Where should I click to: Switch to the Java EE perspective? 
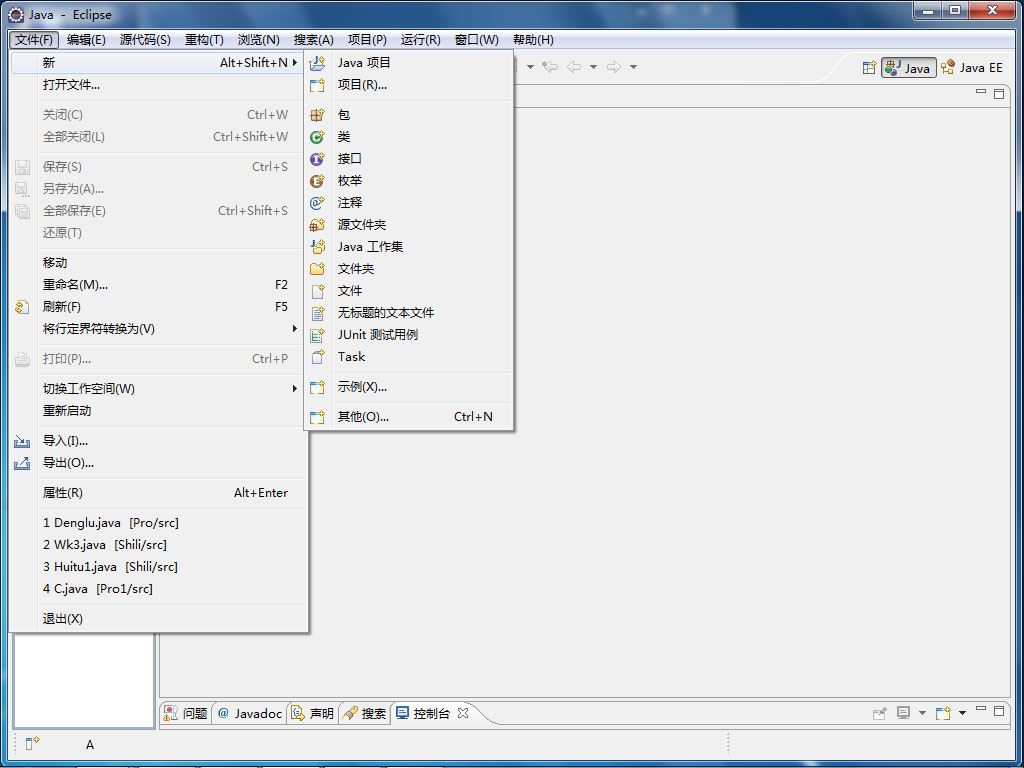tap(972, 67)
